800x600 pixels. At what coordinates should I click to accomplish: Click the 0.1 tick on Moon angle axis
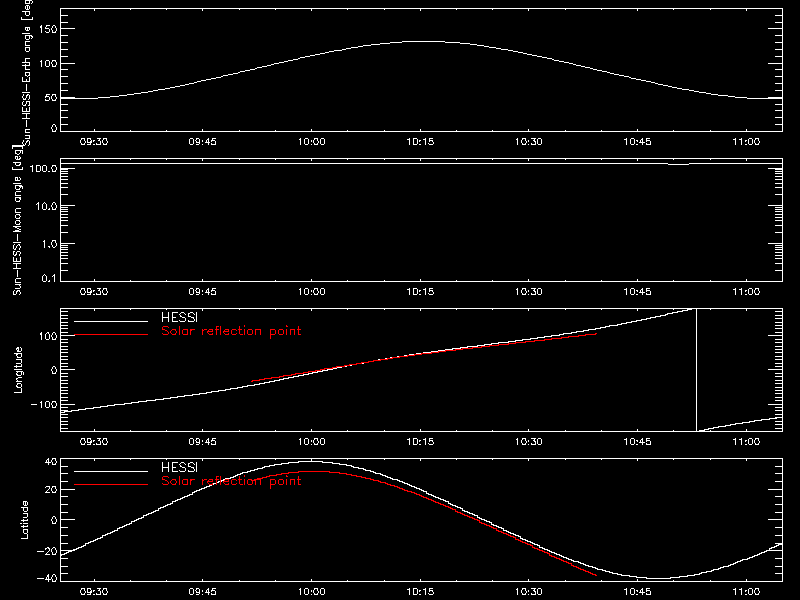49,278
